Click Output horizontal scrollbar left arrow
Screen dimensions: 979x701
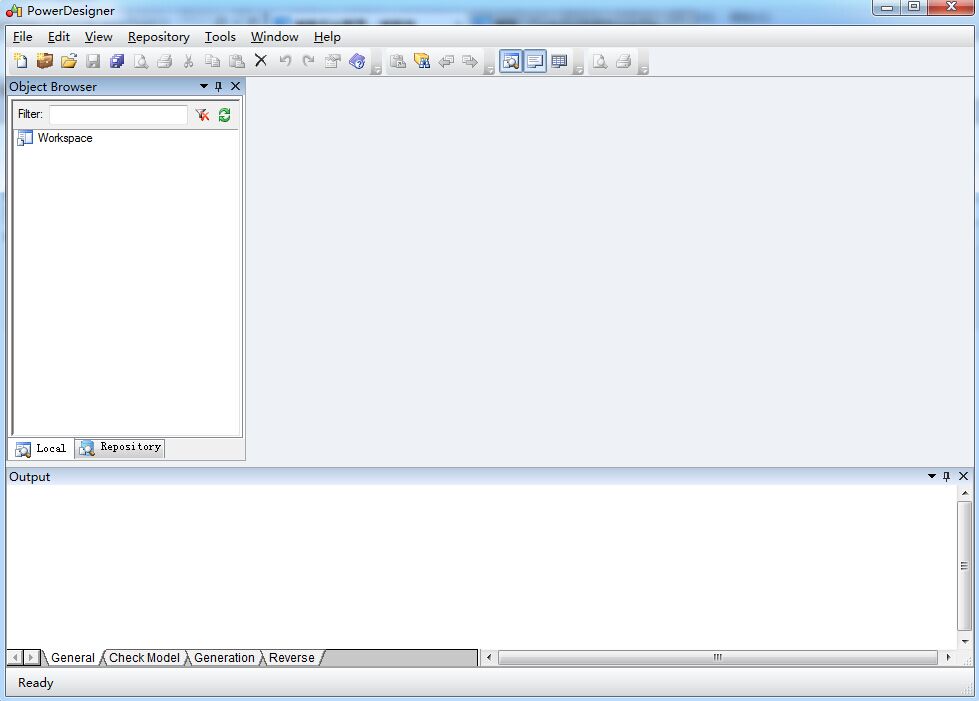click(x=489, y=657)
